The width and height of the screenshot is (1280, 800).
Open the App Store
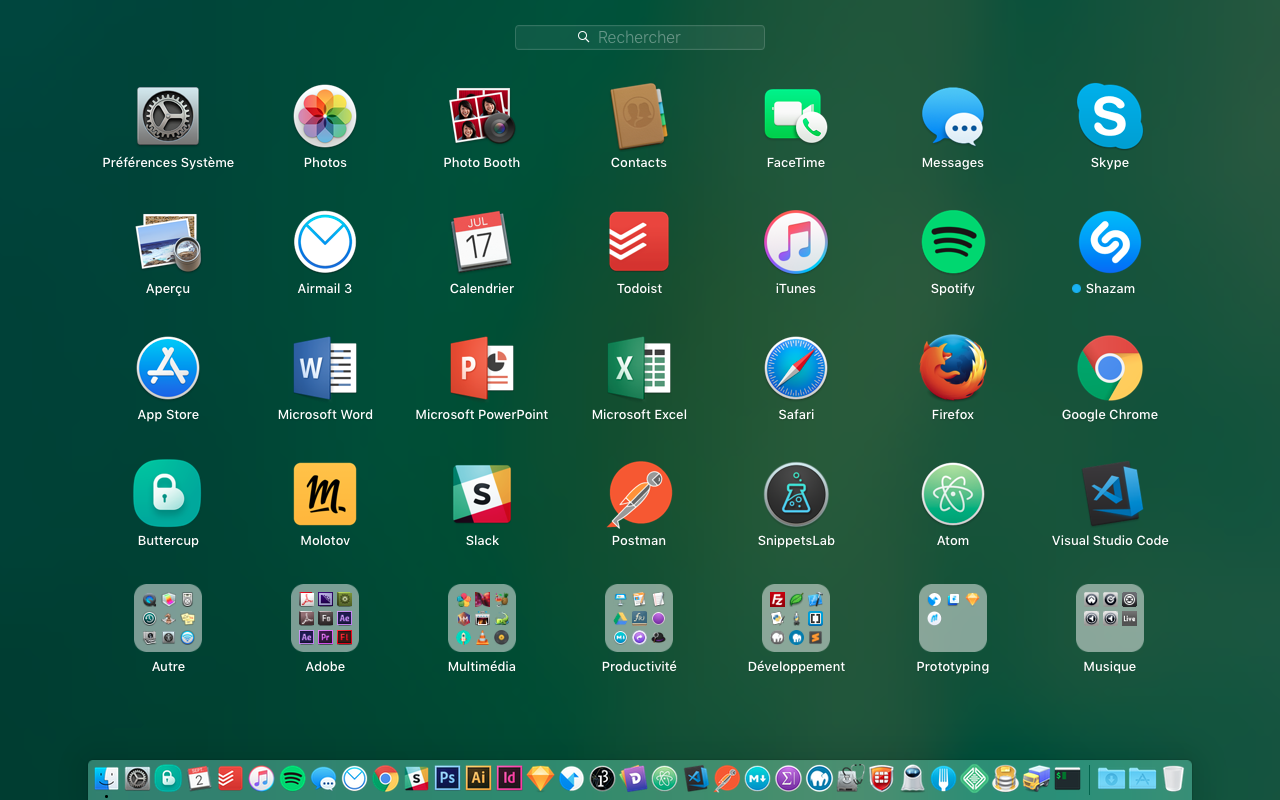tap(168, 369)
